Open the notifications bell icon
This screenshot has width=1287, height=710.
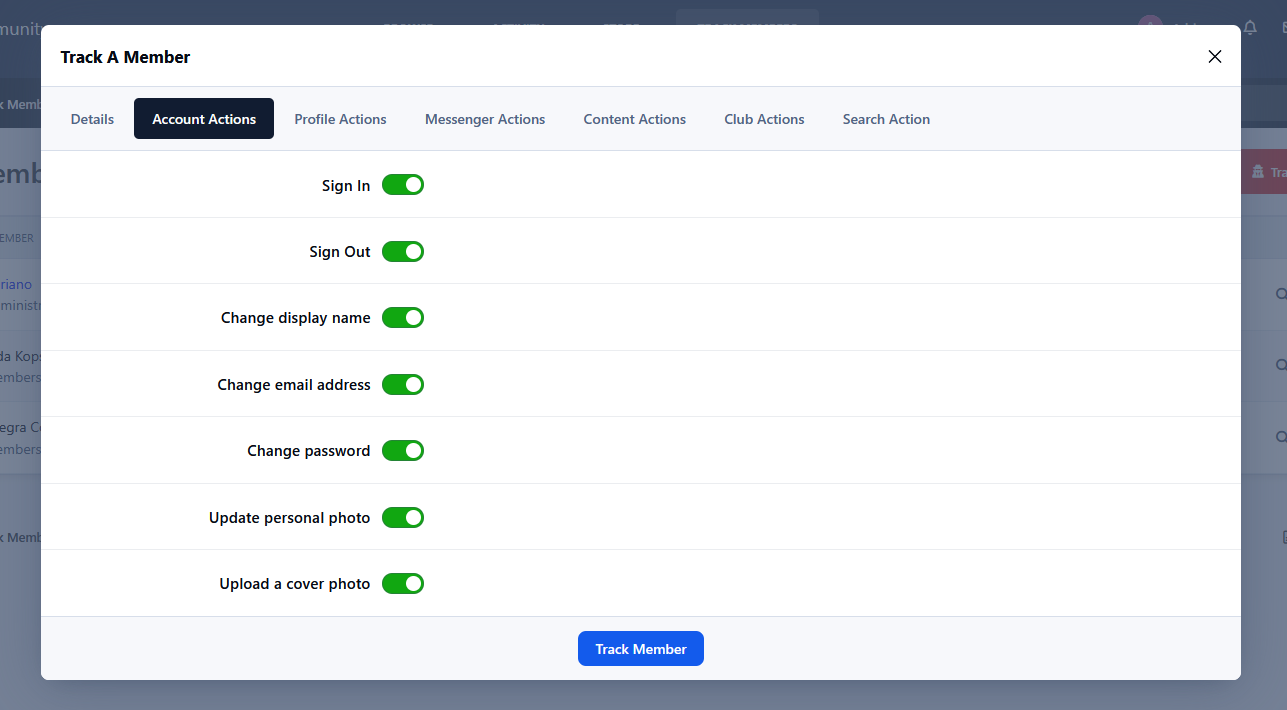point(1250,28)
